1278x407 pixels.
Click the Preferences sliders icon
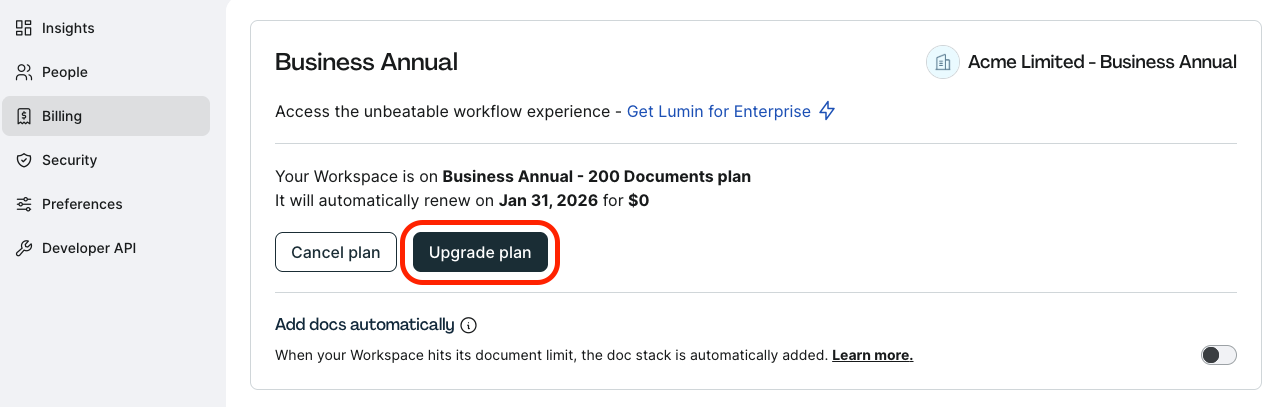tap(24, 204)
